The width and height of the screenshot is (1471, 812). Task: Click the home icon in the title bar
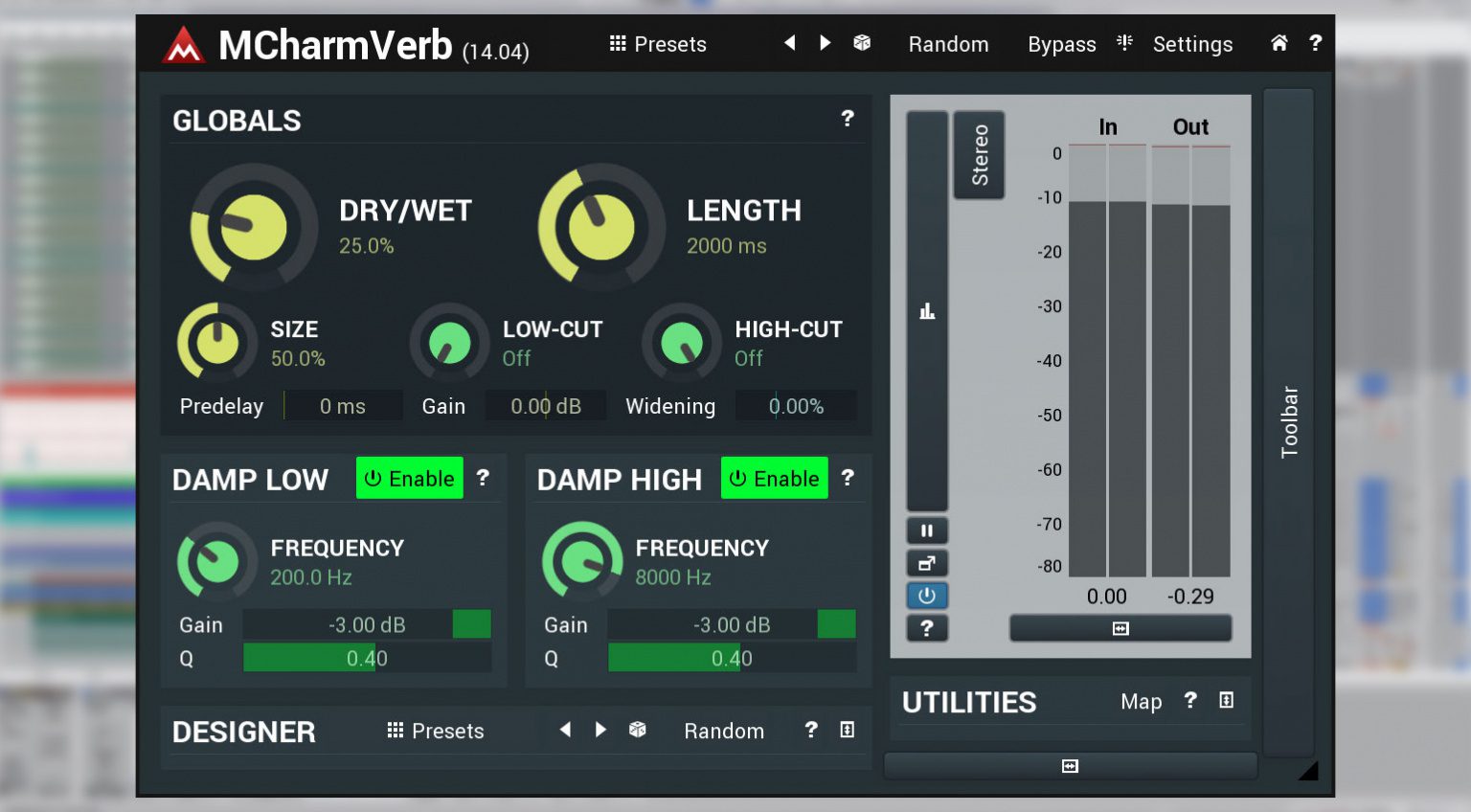1279,43
